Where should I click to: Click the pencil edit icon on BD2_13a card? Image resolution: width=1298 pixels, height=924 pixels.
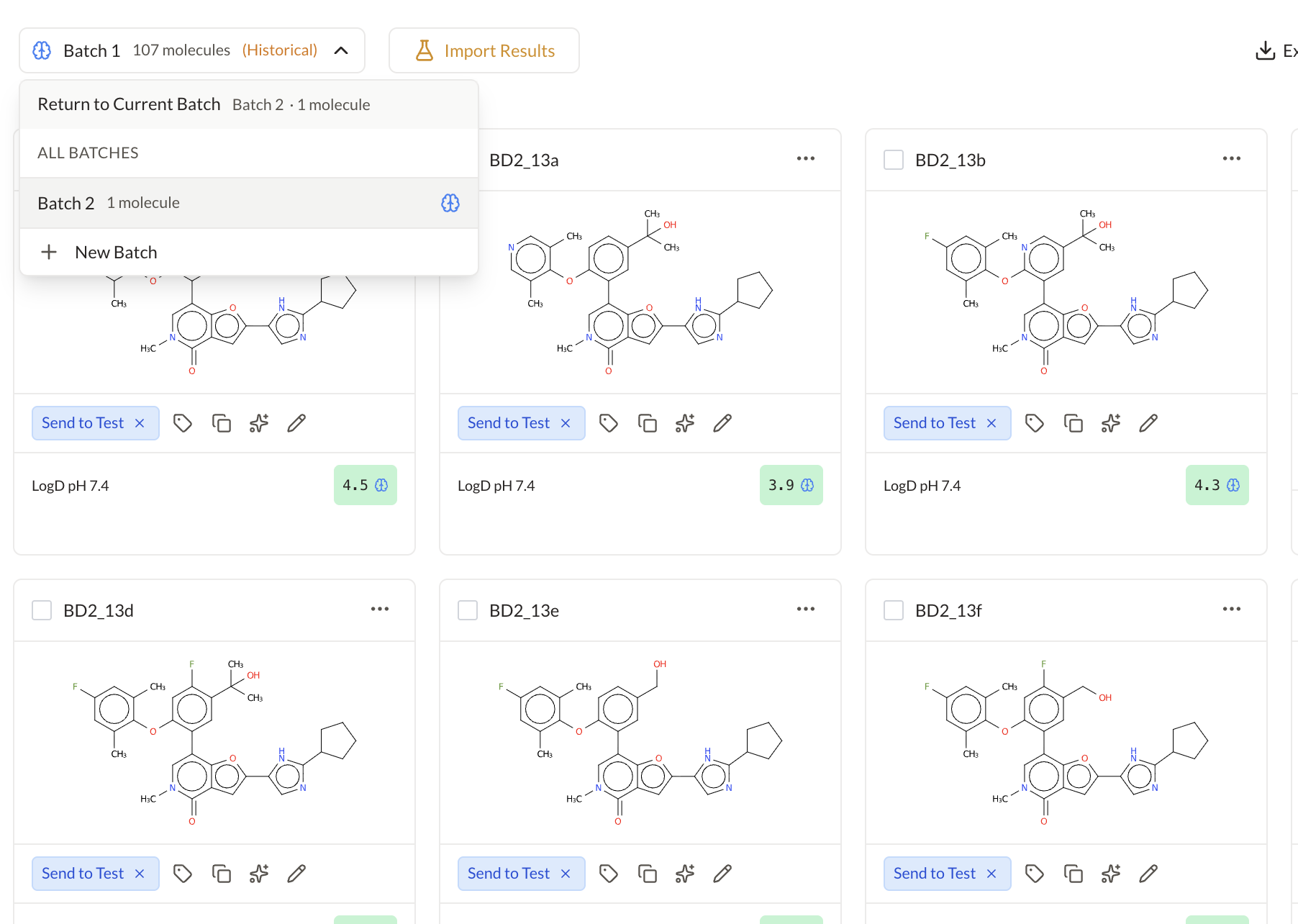click(x=722, y=423)
